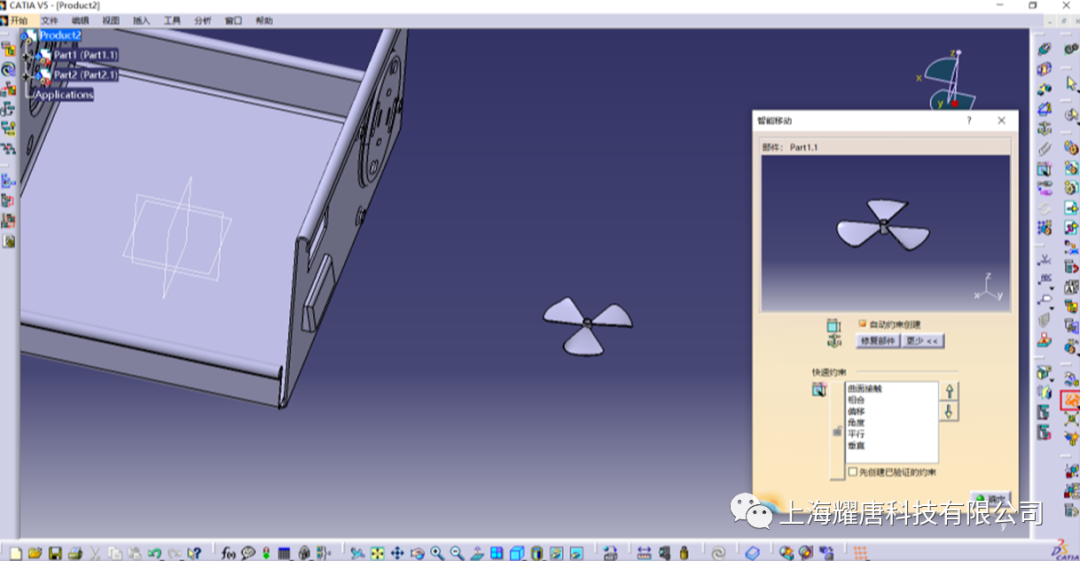
Task: Click the Fit All In view icon
Action: tap(377, 553)
